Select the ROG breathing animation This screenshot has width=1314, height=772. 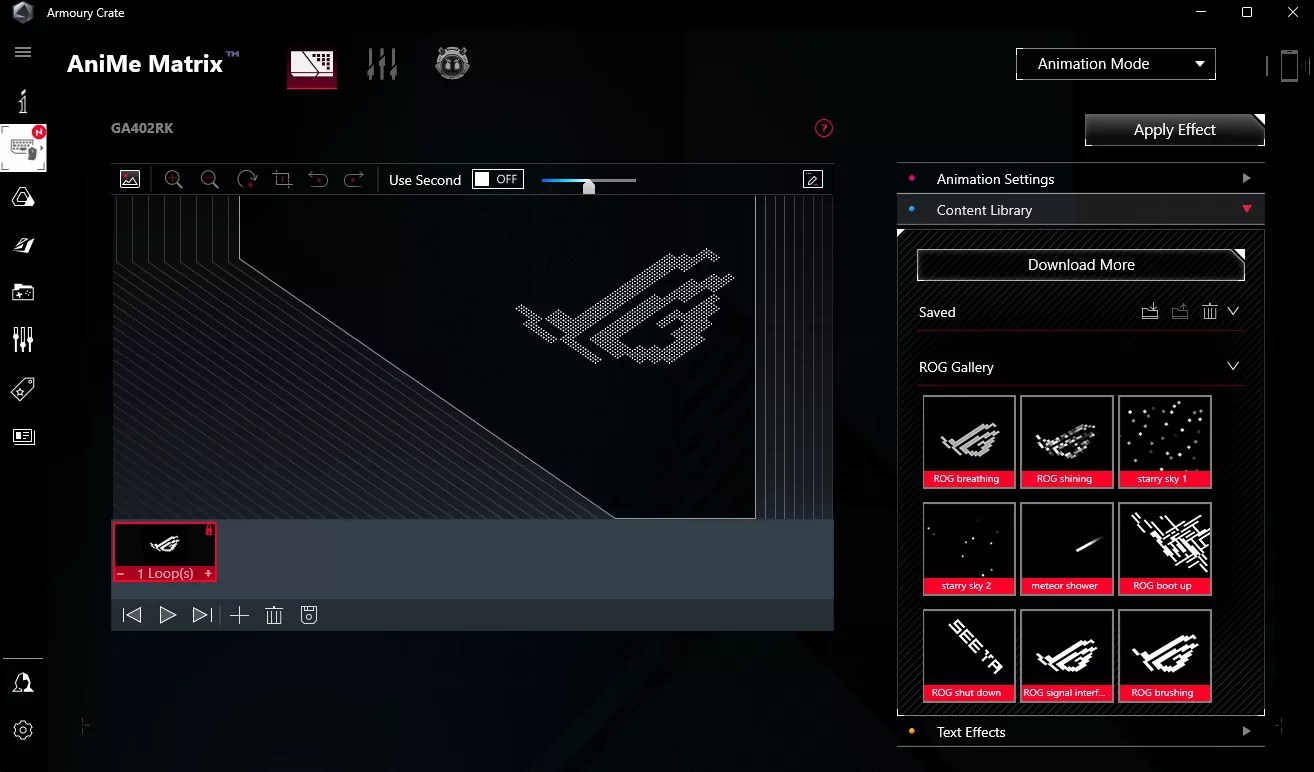(968, 442)
